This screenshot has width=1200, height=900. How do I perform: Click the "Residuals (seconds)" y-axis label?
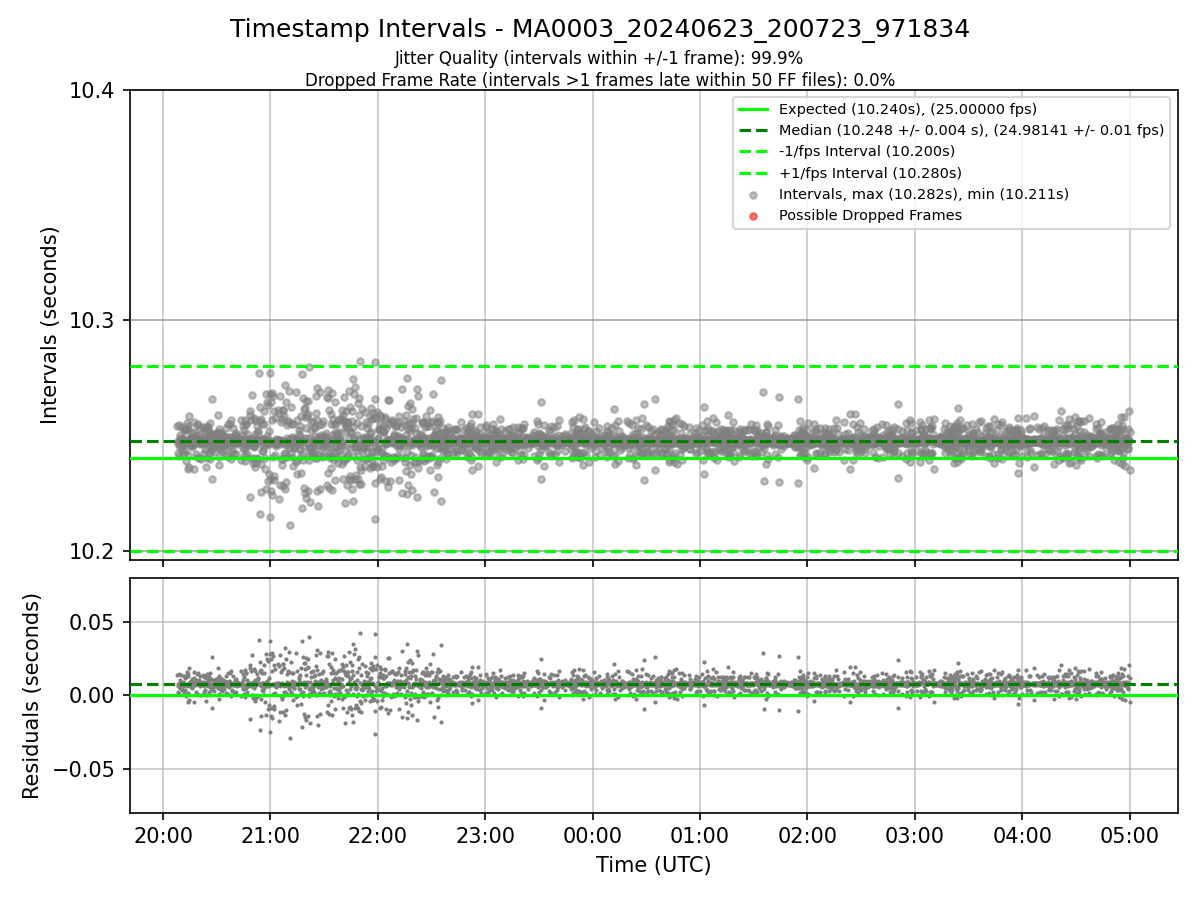[x=31, y=696]
